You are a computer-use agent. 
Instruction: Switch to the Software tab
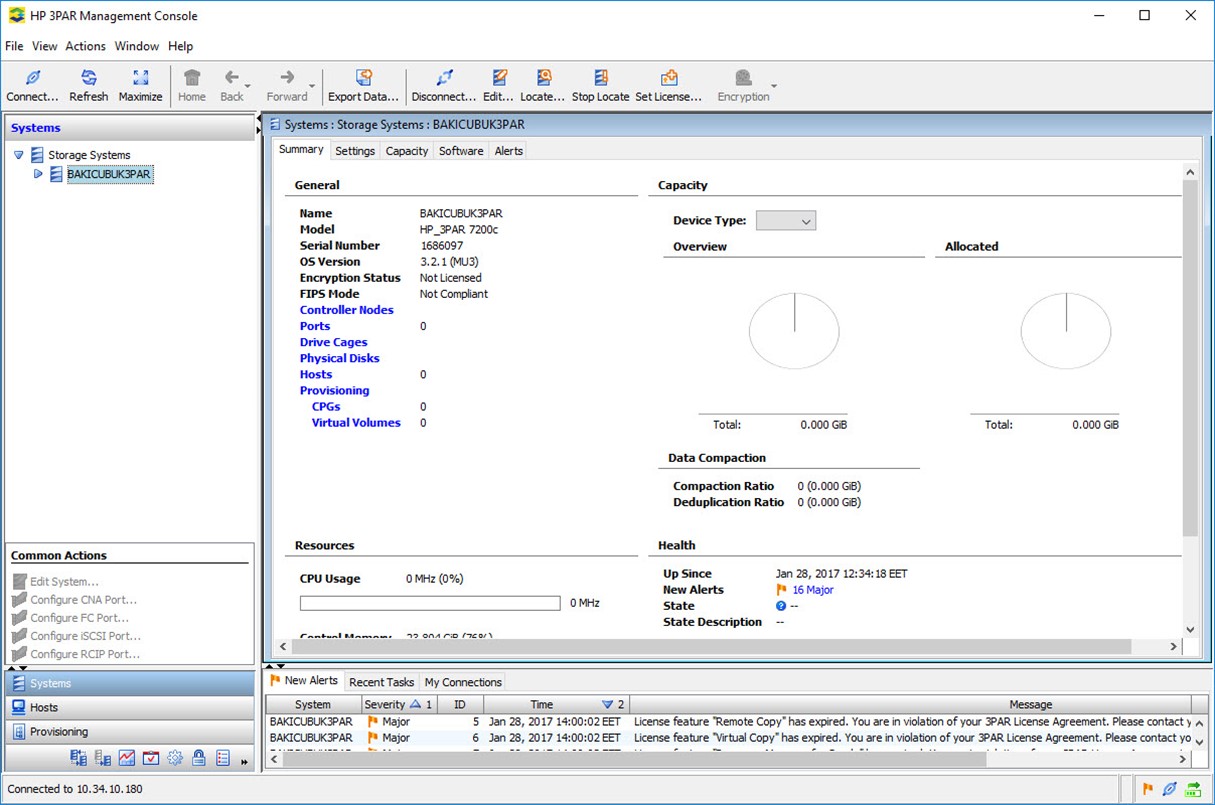click(x=461, y=151)
